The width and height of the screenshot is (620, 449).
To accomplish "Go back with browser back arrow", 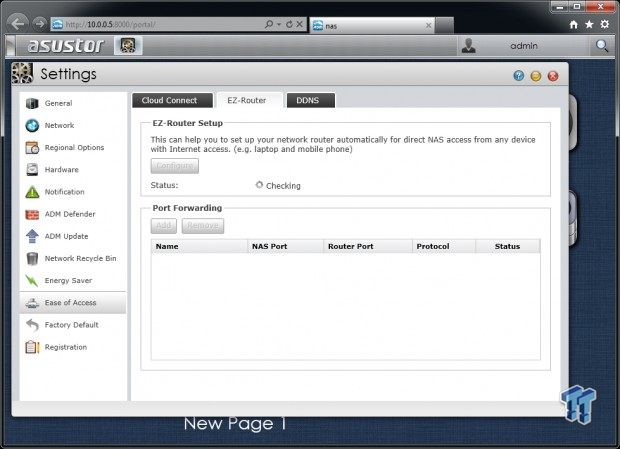I will click(x=17, y=24).
